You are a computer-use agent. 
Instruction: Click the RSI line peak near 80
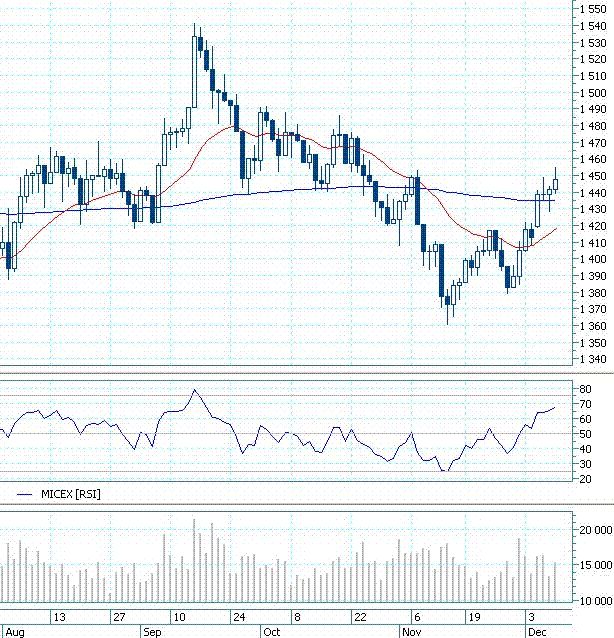pyautogui.click(x=194, y=390)
